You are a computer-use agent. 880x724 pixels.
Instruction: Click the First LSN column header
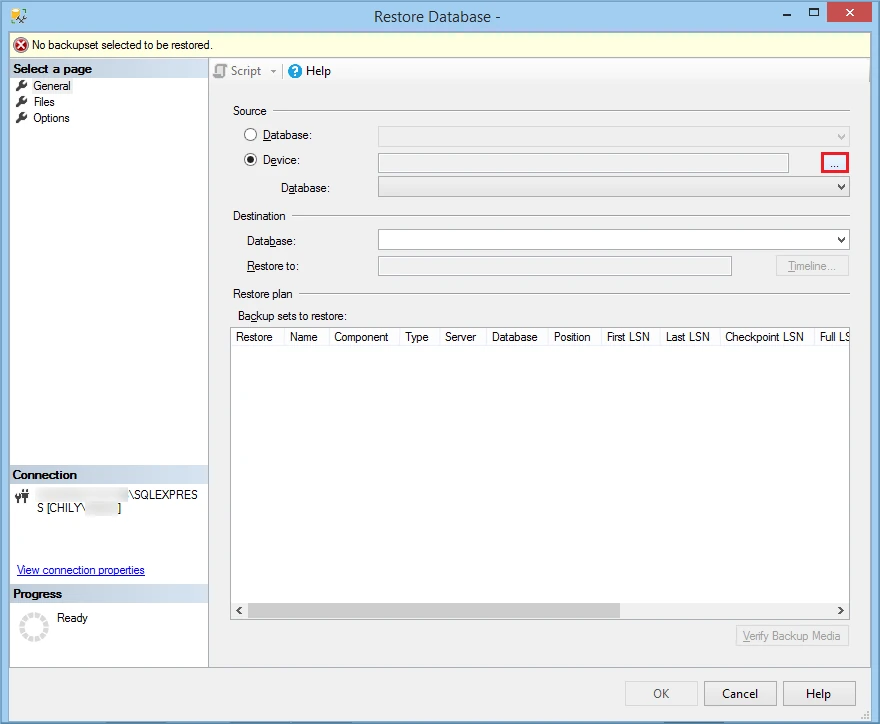[x=629, y=337]
